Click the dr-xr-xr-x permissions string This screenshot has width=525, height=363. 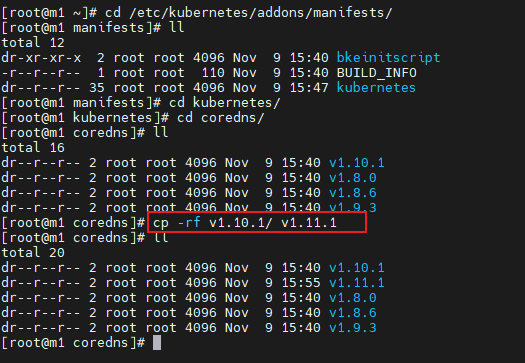(41, 58)
